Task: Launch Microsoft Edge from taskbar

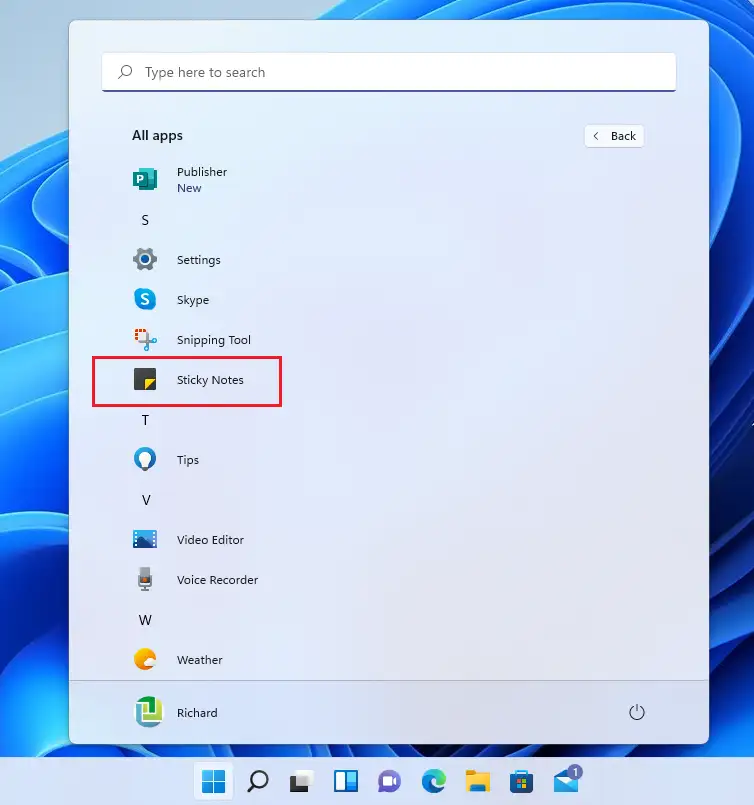Action: tap(434, 781)
